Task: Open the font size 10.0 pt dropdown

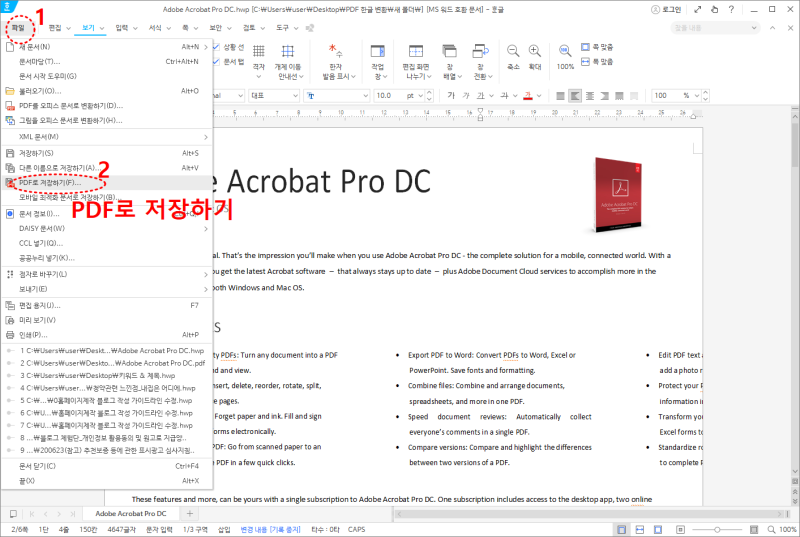Action: pyautogui.click(x=420, y=95)
